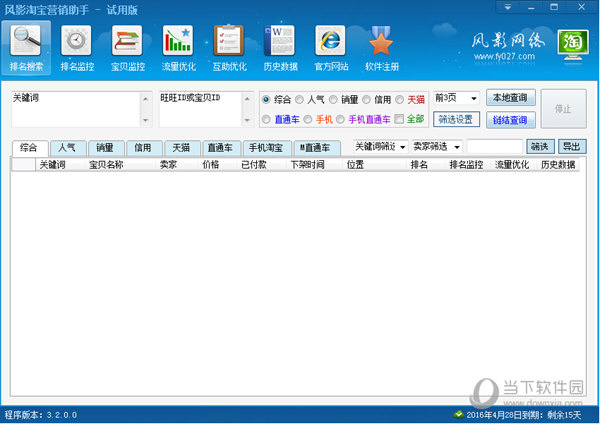
Task: Switch to the 直通车 results tab
Action: point(221,148)
